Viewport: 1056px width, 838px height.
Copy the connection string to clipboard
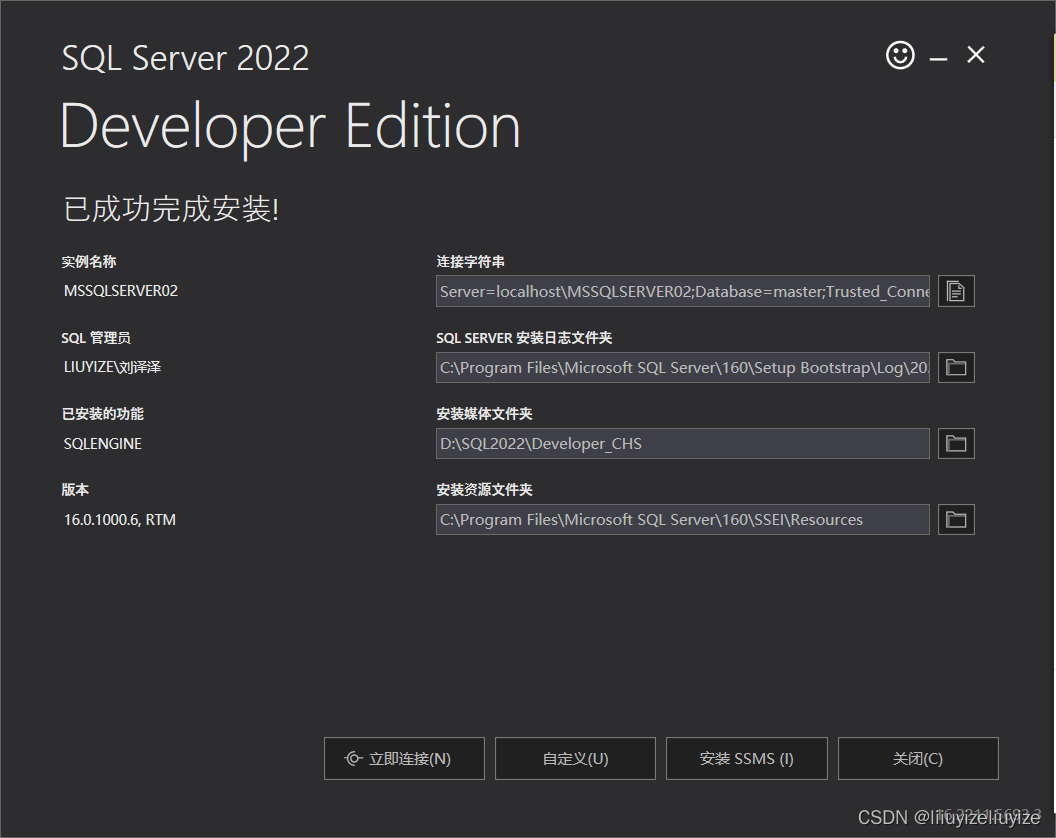[956, 291]
